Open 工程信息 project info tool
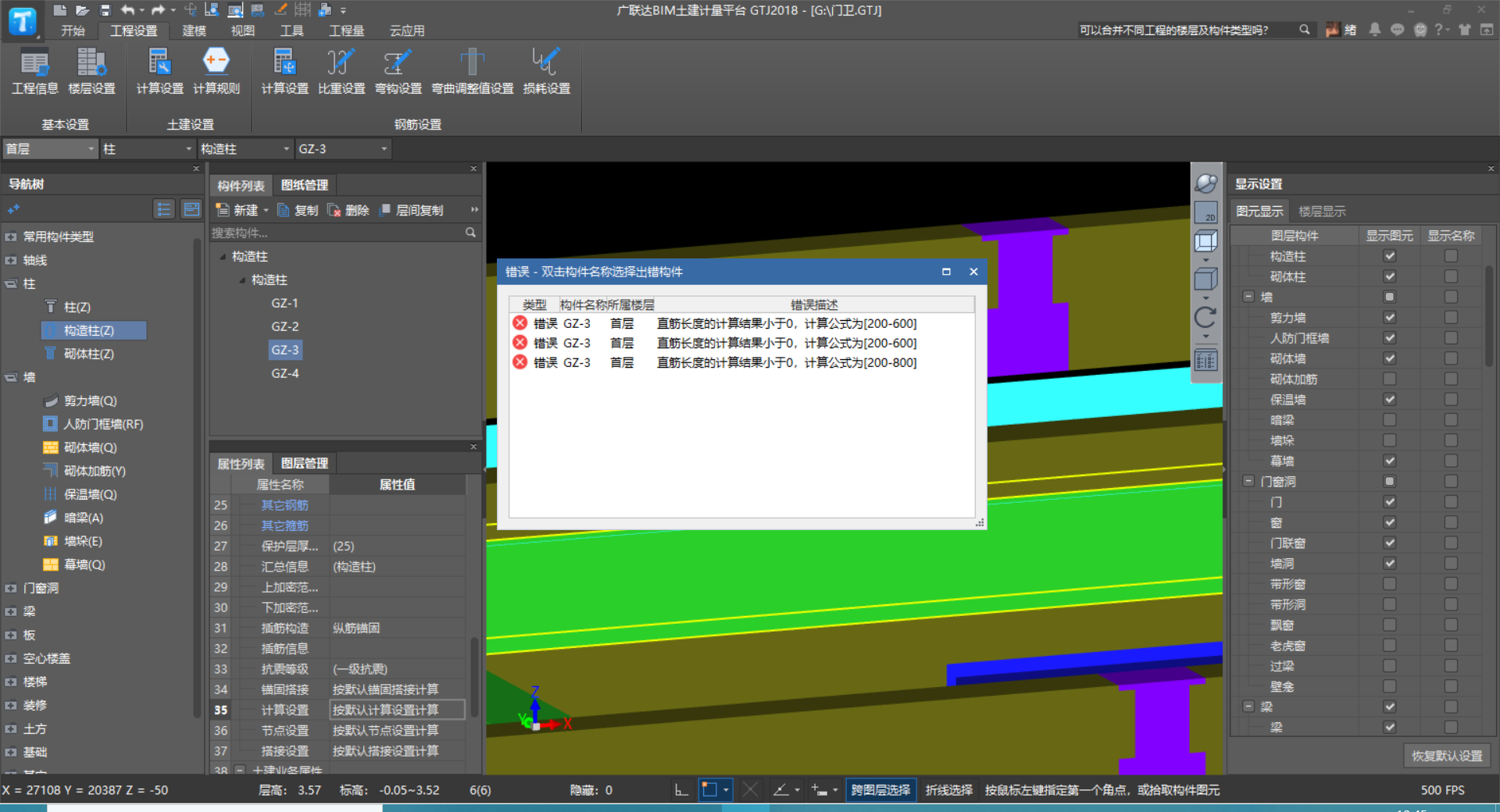The width and height of the screenshot is (1500, 812). (34, 71)
